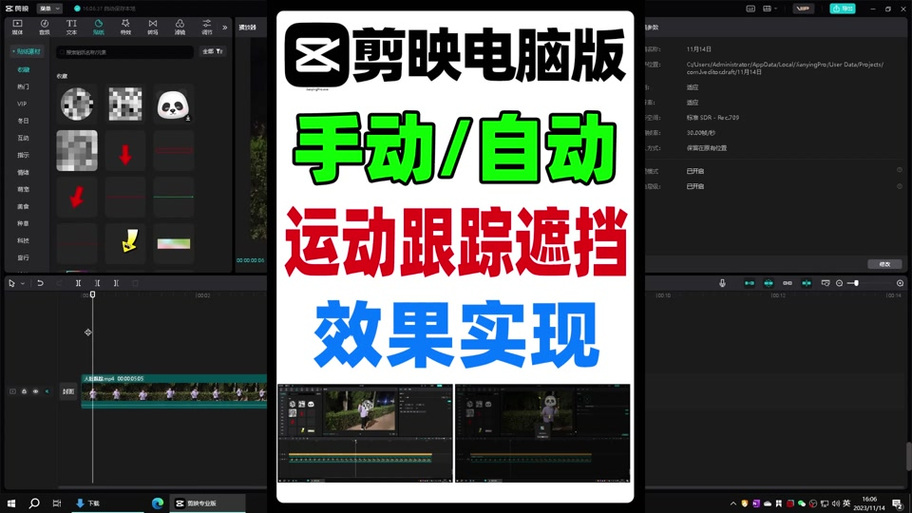Toggle preview axis icon
912x513 pixels.
pyautogui.click(x=806, y=283)
